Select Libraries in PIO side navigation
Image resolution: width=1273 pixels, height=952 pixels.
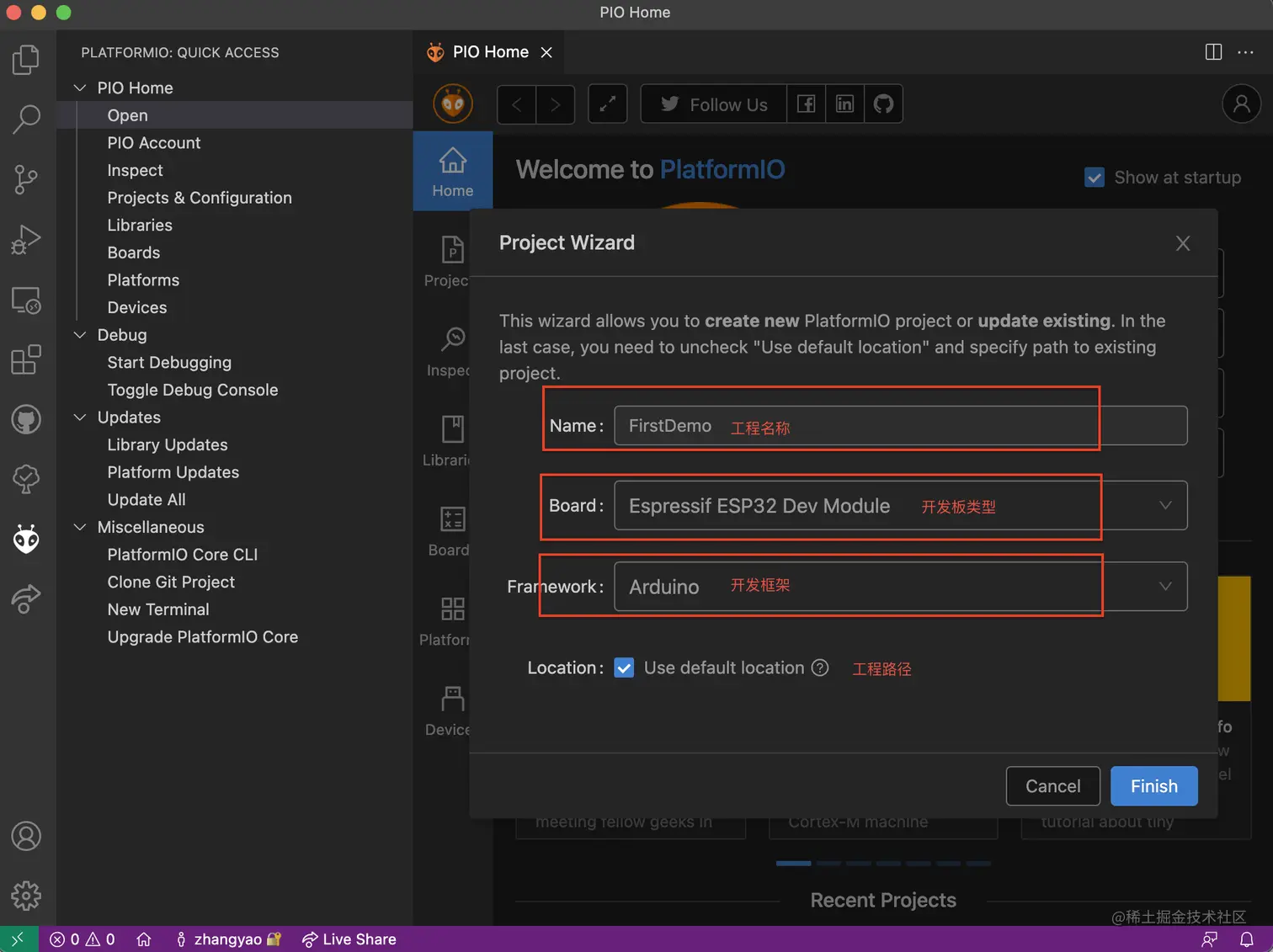tap(446, 441)
